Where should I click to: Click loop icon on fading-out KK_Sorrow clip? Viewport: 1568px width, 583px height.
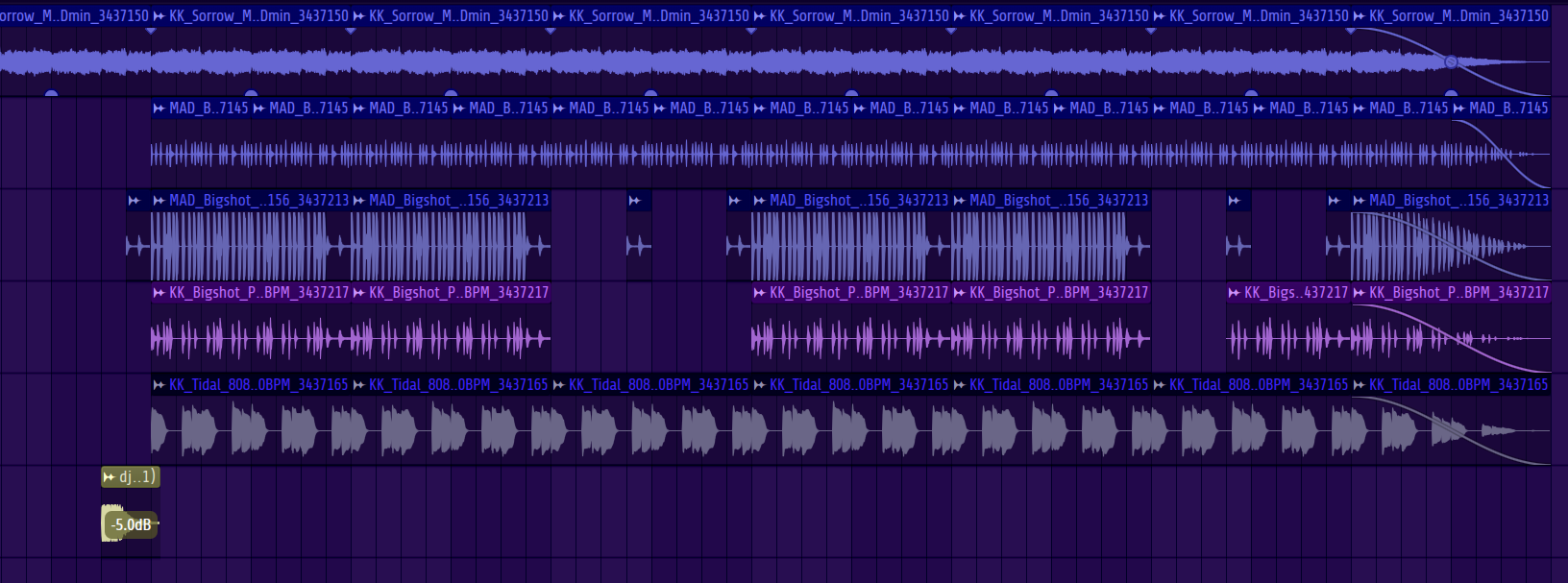click(x=1359, y=15)
